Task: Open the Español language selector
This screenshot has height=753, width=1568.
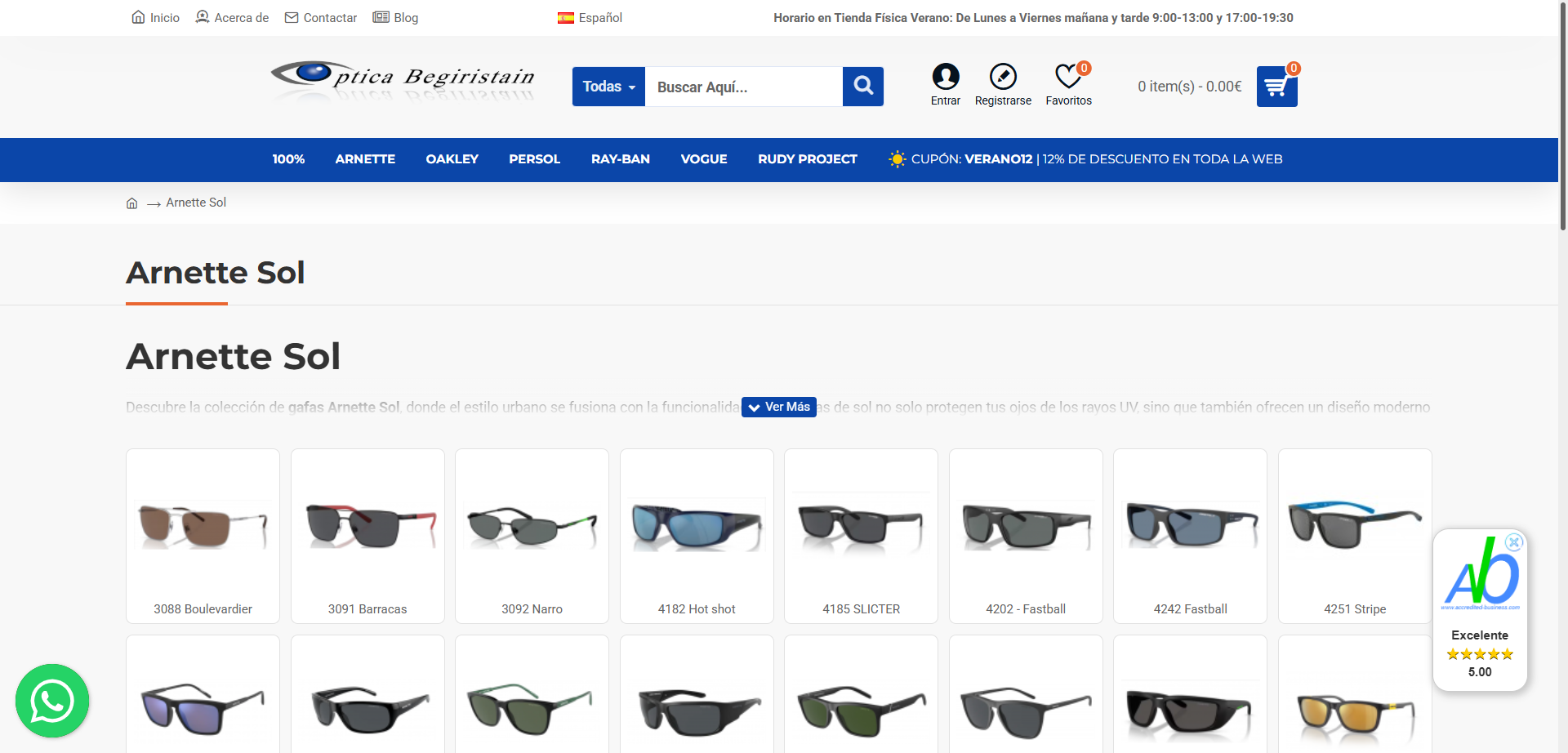Action: tap(590, 18)
